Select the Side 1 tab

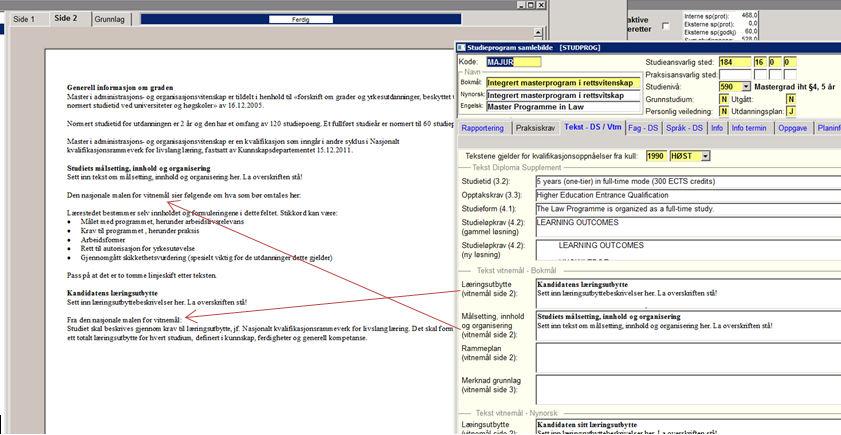25,19
